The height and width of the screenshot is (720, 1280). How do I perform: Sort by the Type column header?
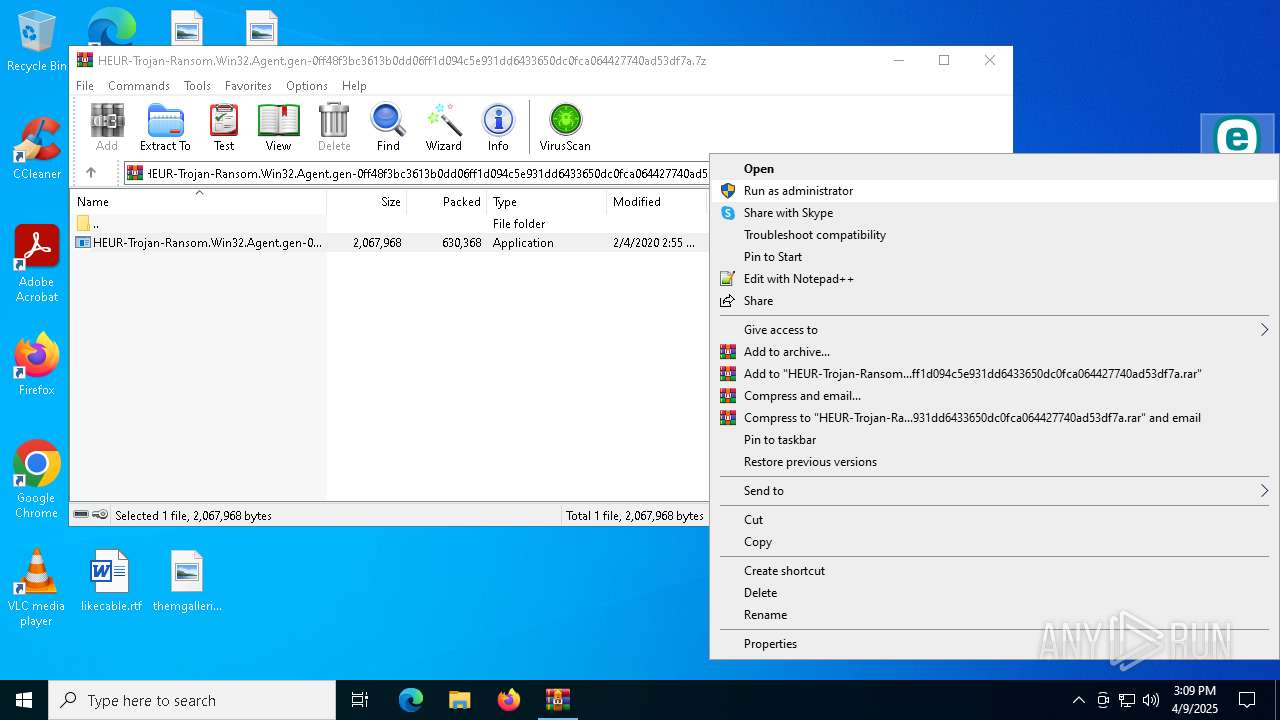pos(547,202)
